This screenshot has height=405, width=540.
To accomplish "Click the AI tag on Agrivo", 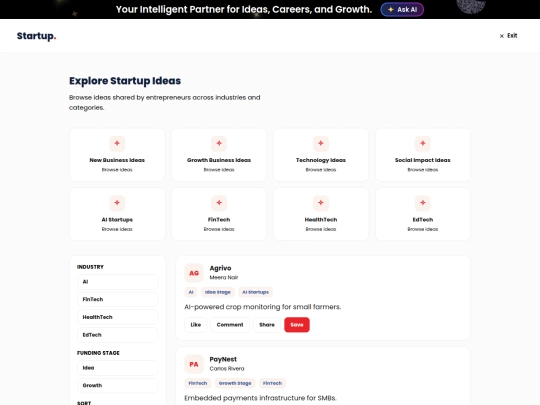I will [191, 292].
